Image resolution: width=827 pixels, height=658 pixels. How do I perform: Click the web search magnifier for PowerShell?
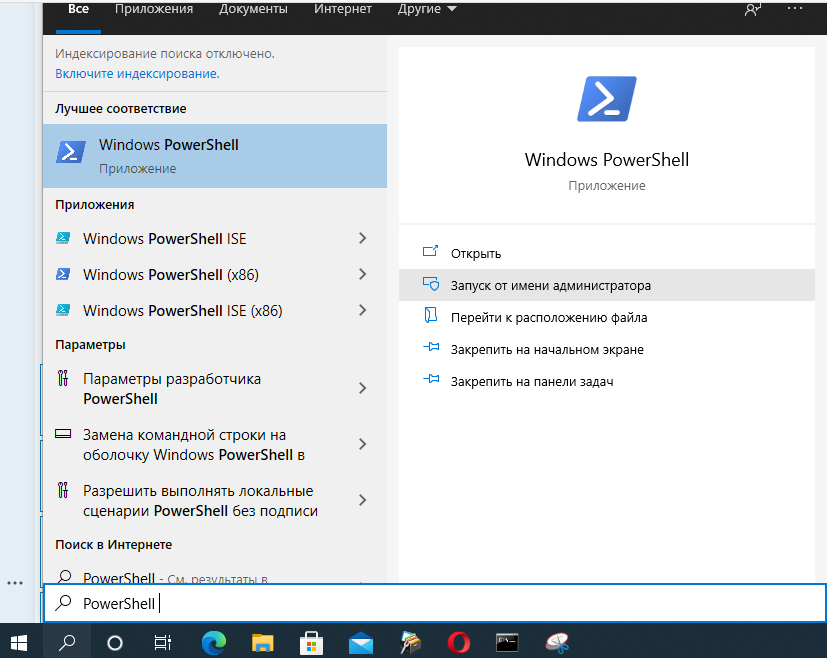64,576
